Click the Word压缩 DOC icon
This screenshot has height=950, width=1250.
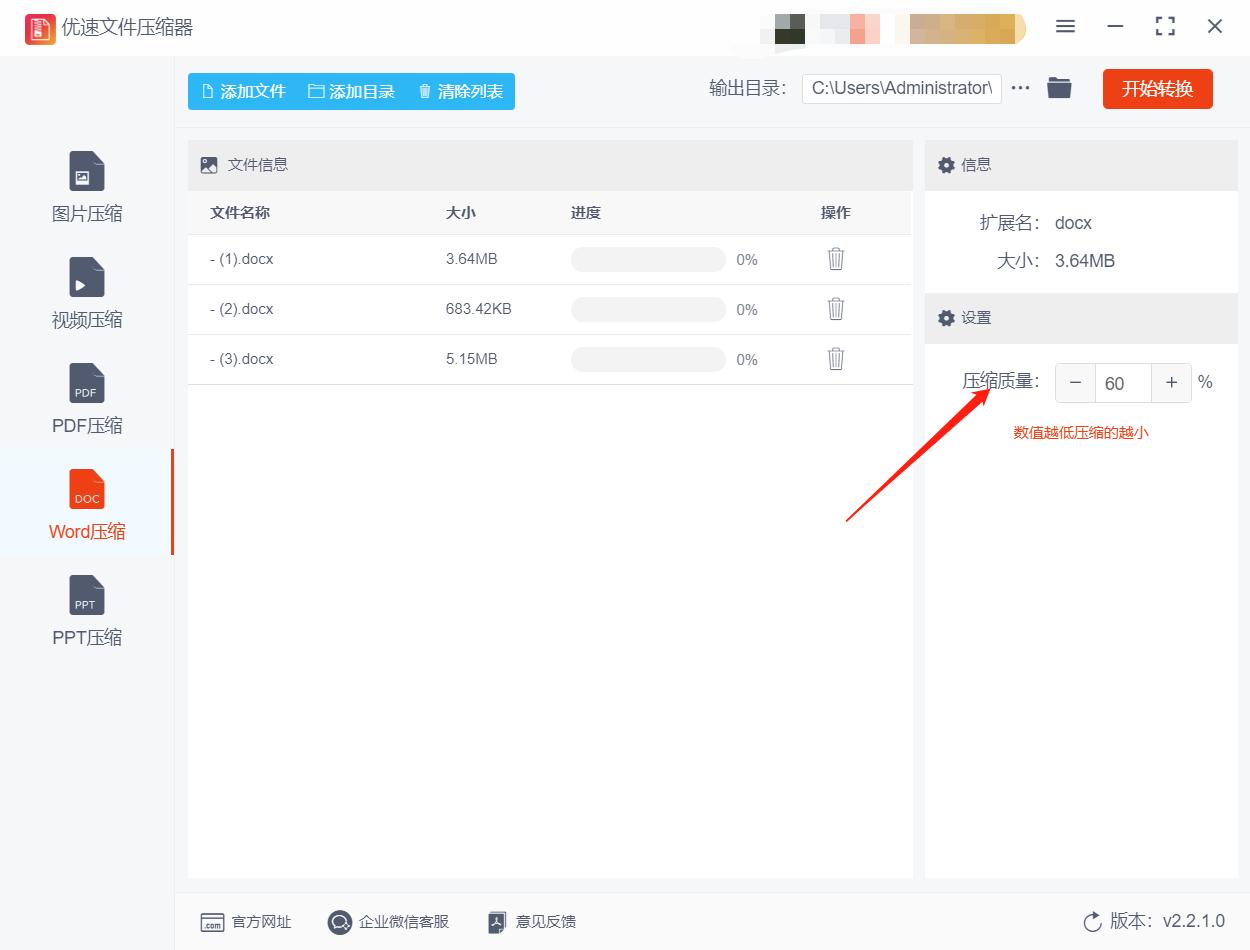(86, 489)
